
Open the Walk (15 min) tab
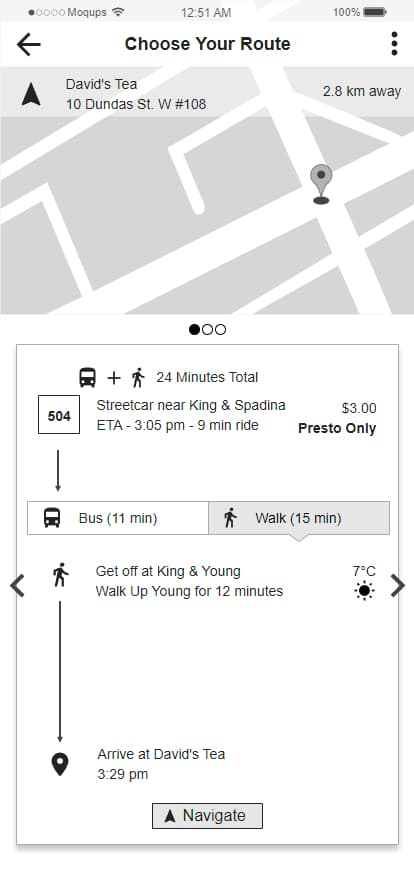coord(299,518)
